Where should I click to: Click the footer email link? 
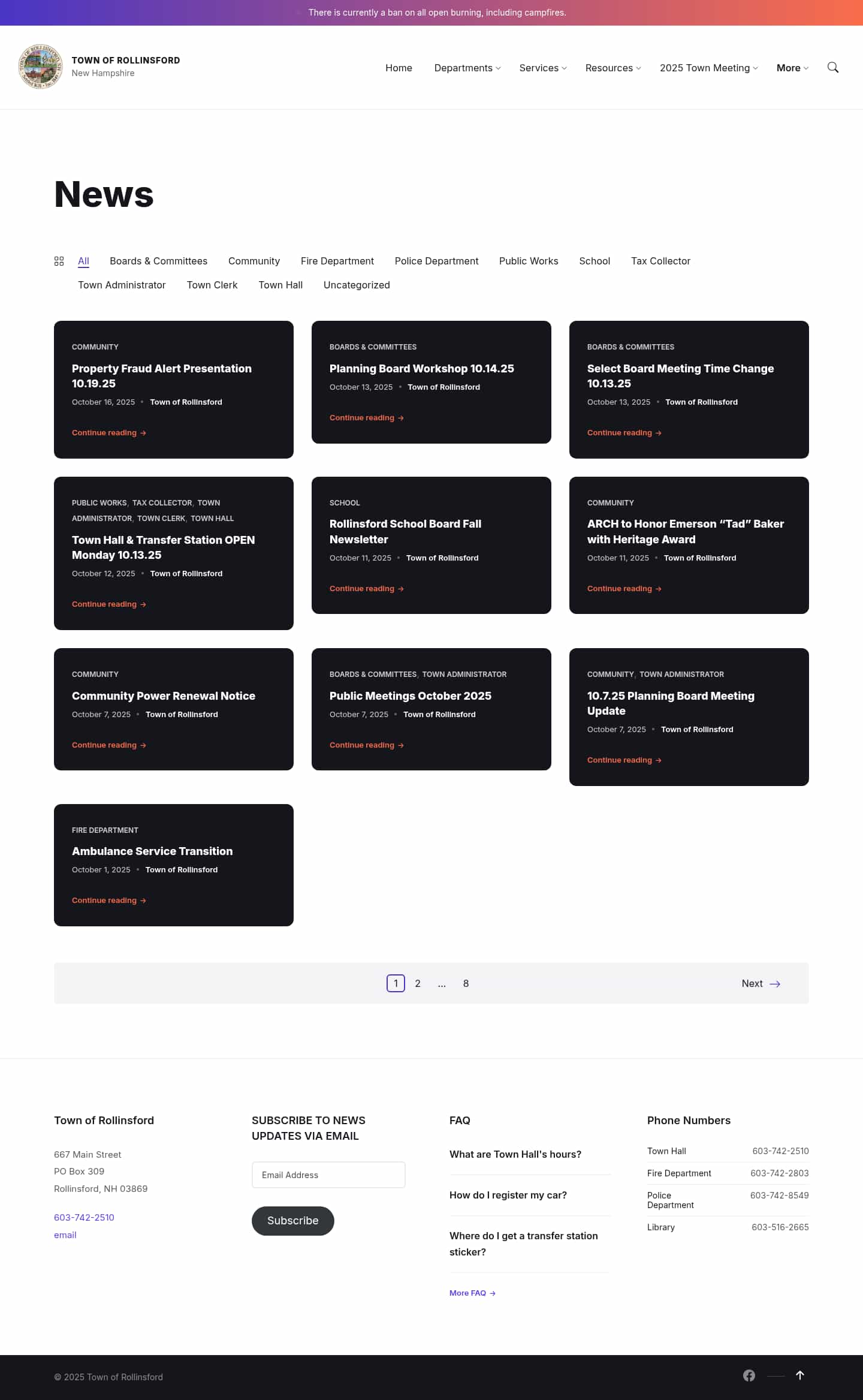tap(65, 1235)
